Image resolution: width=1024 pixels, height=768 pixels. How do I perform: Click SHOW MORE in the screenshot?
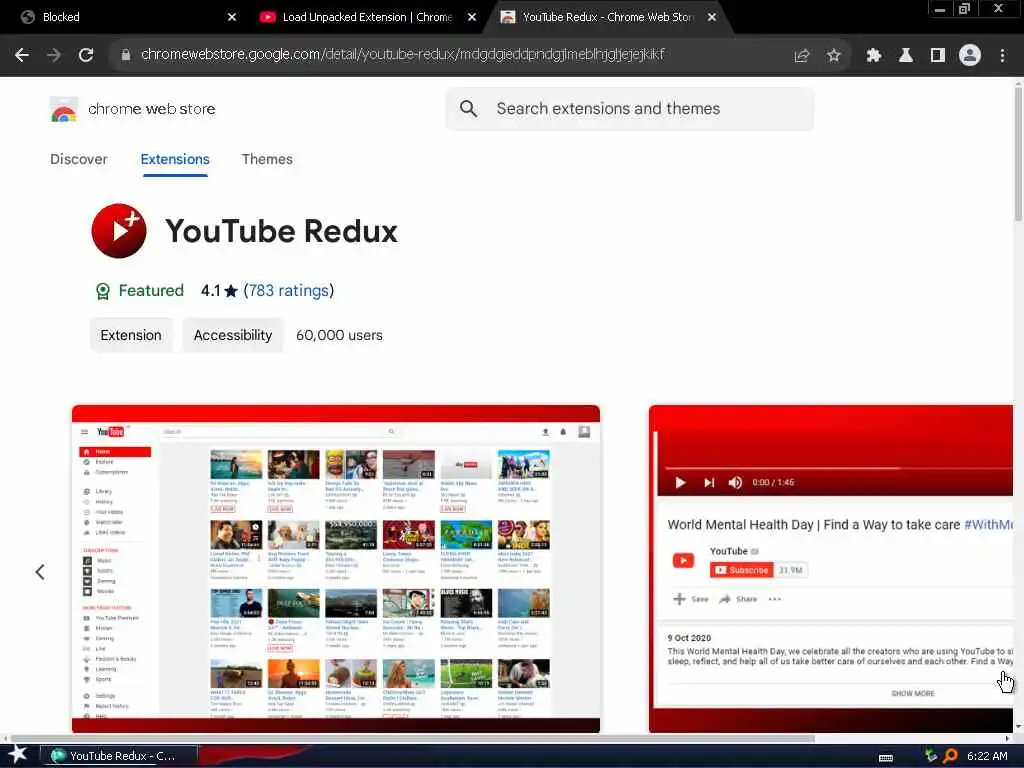click(913, 694)
